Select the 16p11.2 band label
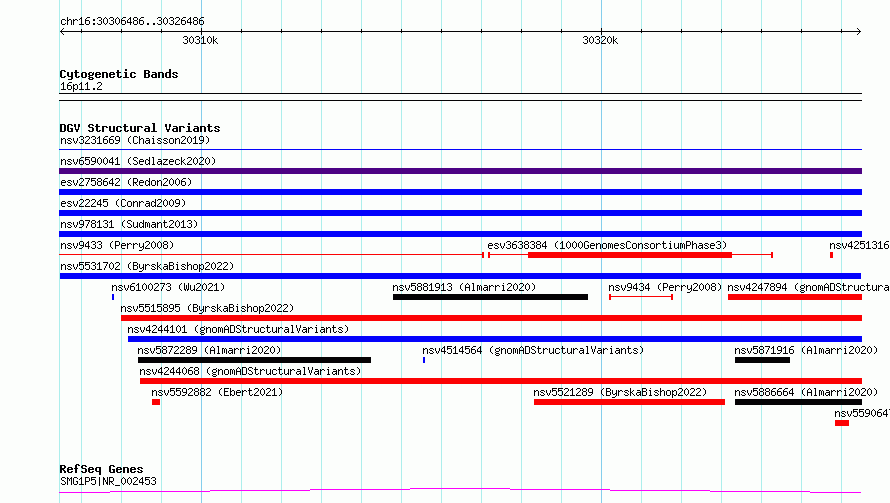890x503 pixels. pyautogui.click(x=81, y=86)
